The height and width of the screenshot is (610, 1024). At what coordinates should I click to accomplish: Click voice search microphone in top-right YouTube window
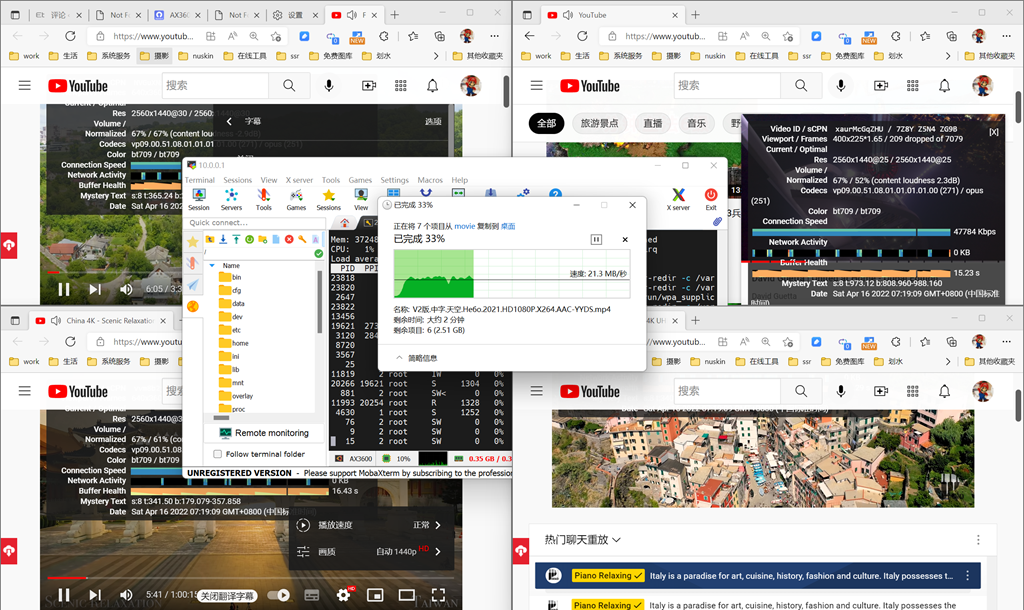(x=840, y=86)
